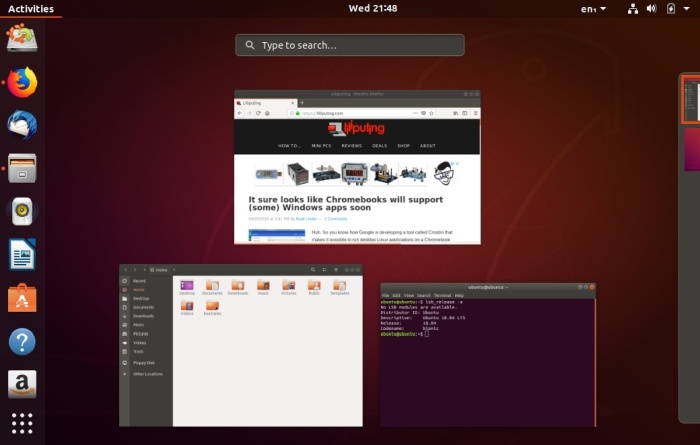Open the Help dock icon
Image resolution: width=700 pixels, height=445 pixels.
pos(22,341)
